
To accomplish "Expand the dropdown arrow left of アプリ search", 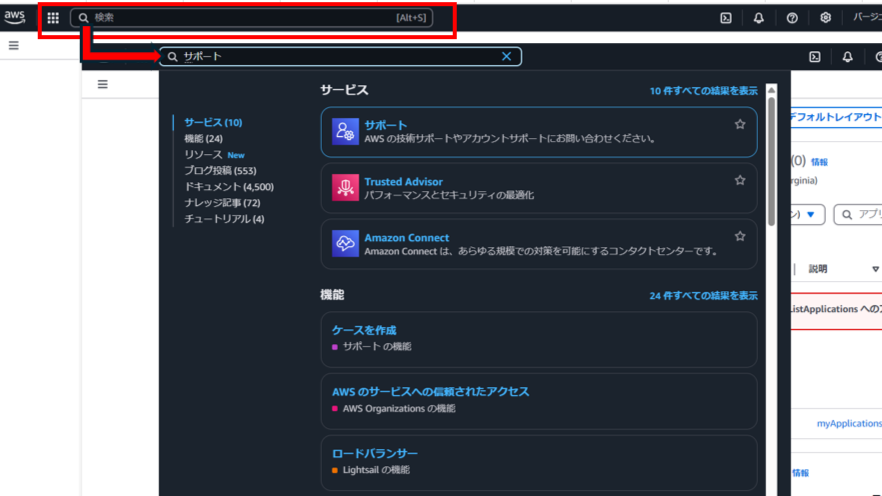I will coord(811,214).
